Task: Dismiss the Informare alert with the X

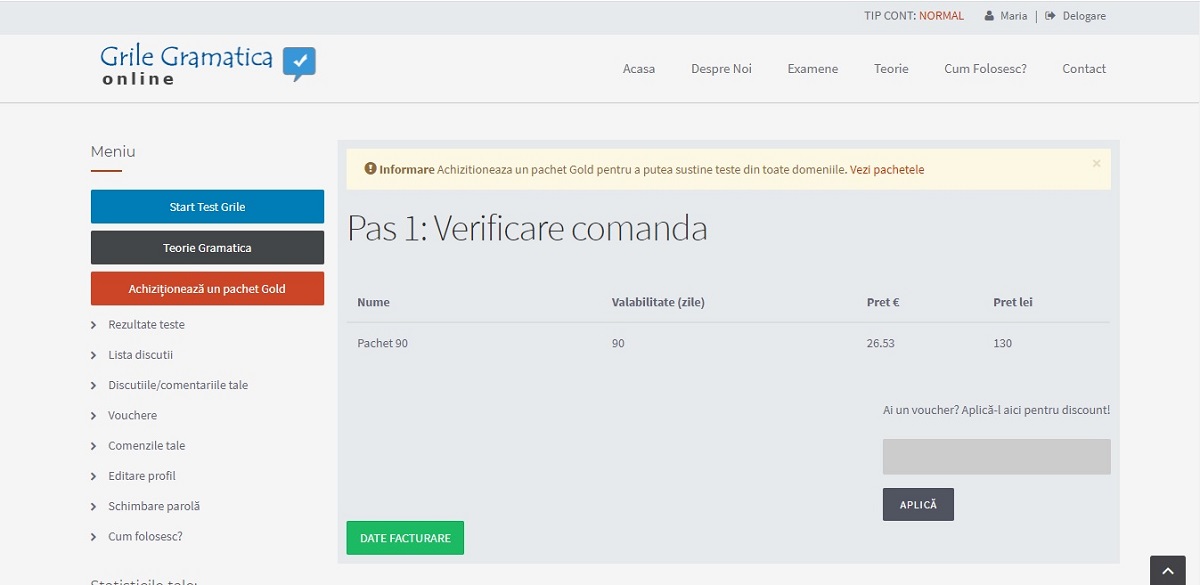Action: pyautogui.click(x=1096, y=163)
